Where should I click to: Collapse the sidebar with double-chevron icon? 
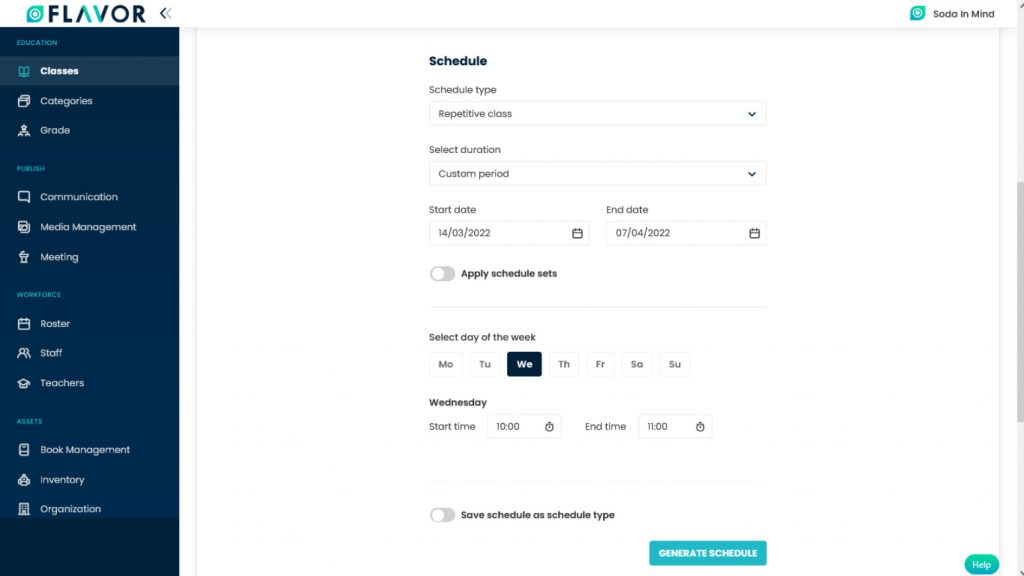coord(166,13)
